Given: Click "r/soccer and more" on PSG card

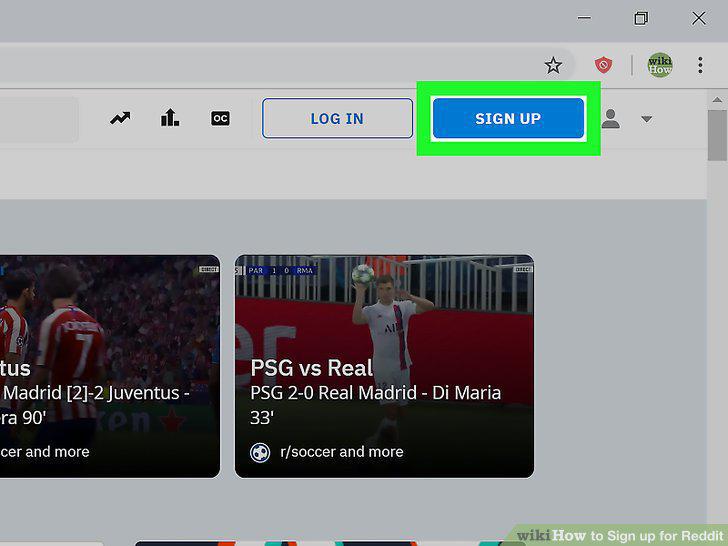Looking at the screenshot, I should click(x=342, y=452).
